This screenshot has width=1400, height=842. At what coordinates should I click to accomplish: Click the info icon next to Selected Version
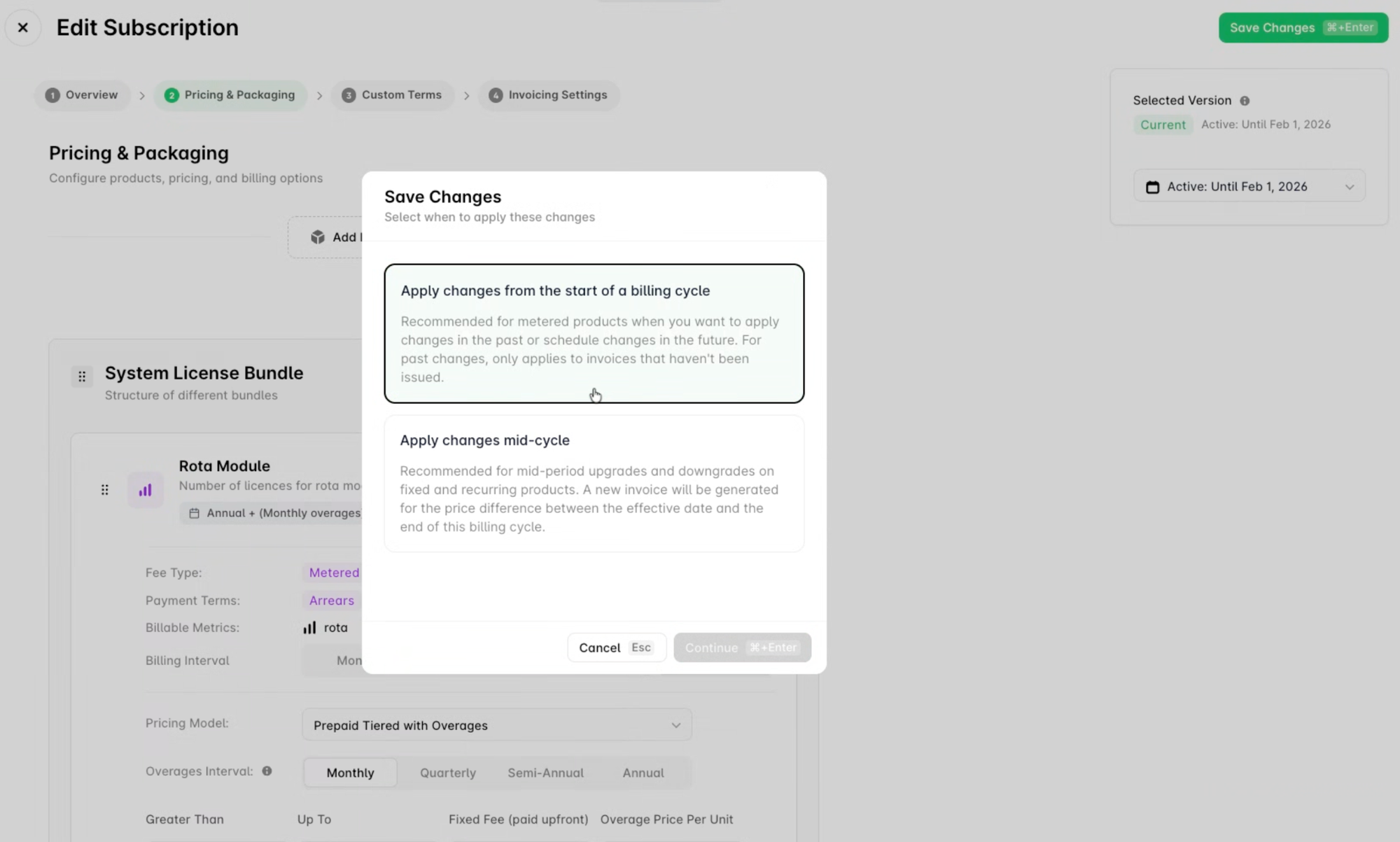tap(1245, 100)
